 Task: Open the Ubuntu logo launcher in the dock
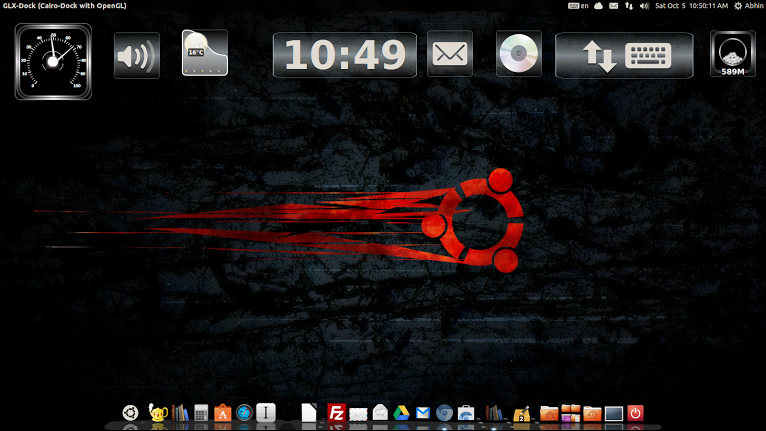130,413
